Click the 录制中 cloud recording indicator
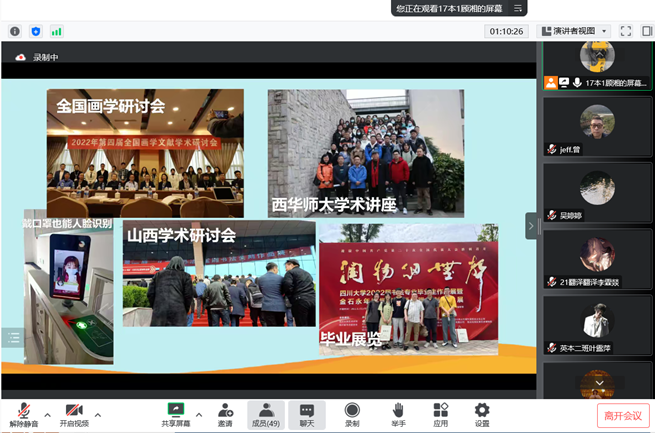 [x=37, y=57]
